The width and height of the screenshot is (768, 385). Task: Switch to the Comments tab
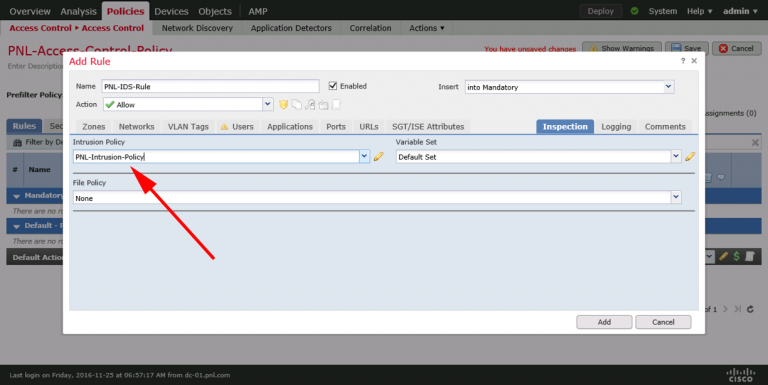tap(665, 126)
